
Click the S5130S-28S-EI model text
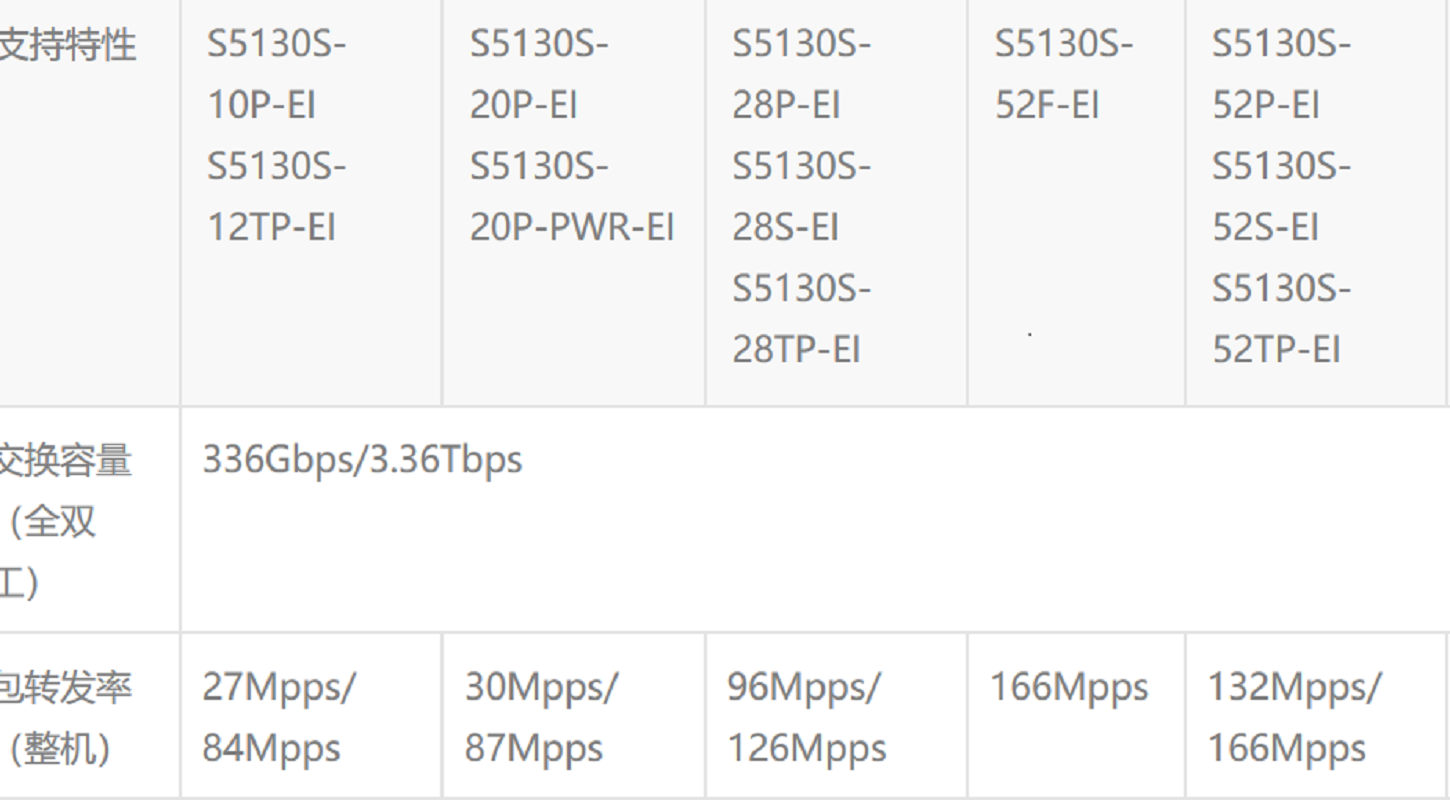(801, 197)
